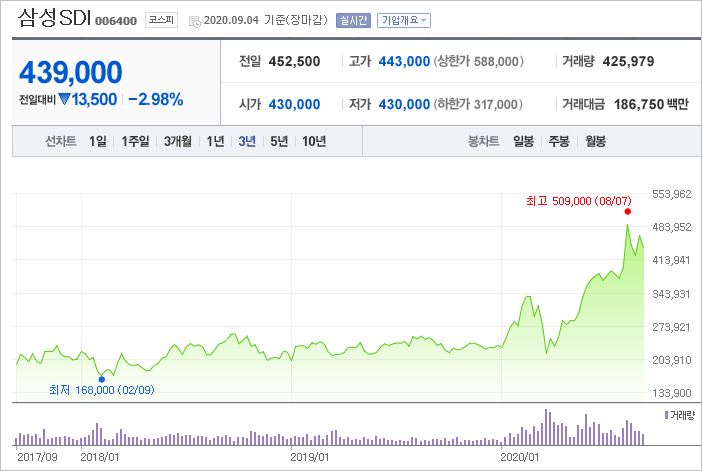Click the 삼성SDI stock name title
The height and width of the screenshot is (471, 702).
pyautogui.click(x=54, y=18)
